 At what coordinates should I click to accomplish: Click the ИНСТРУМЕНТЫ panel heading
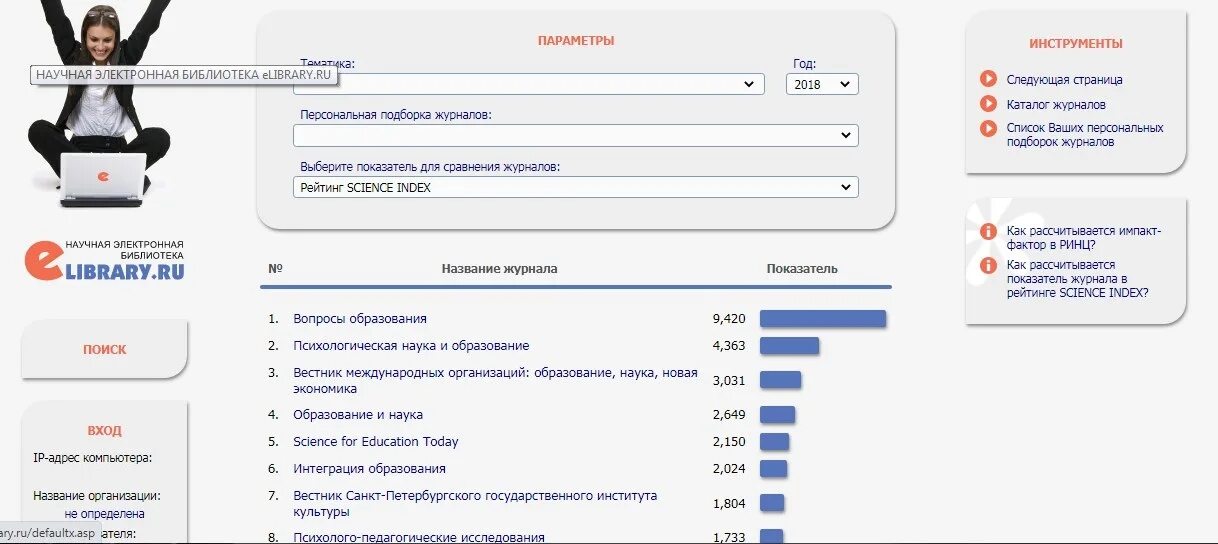[x=1076, y=44]
